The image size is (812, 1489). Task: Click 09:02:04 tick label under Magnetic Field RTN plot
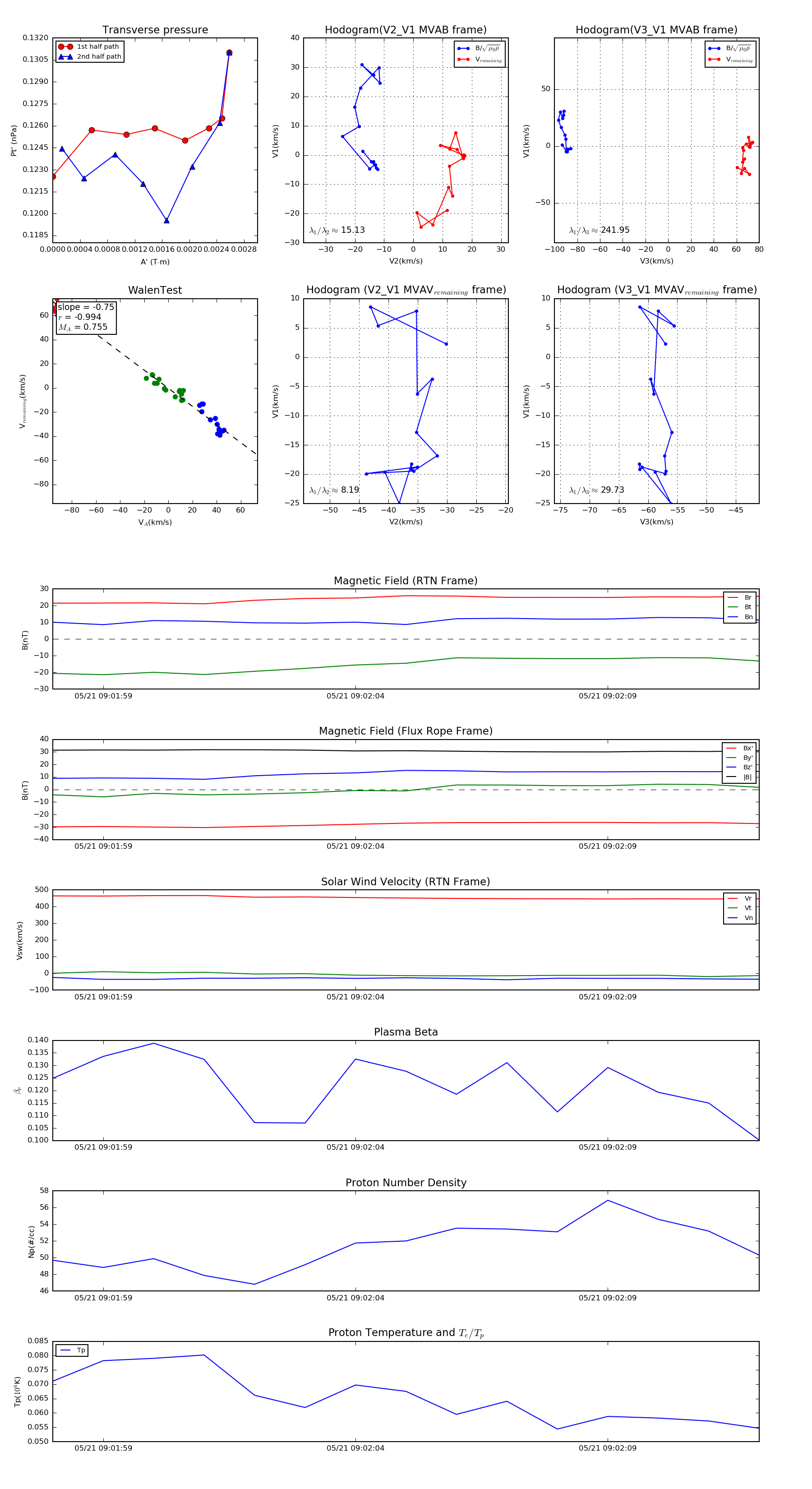click(355, 696)
